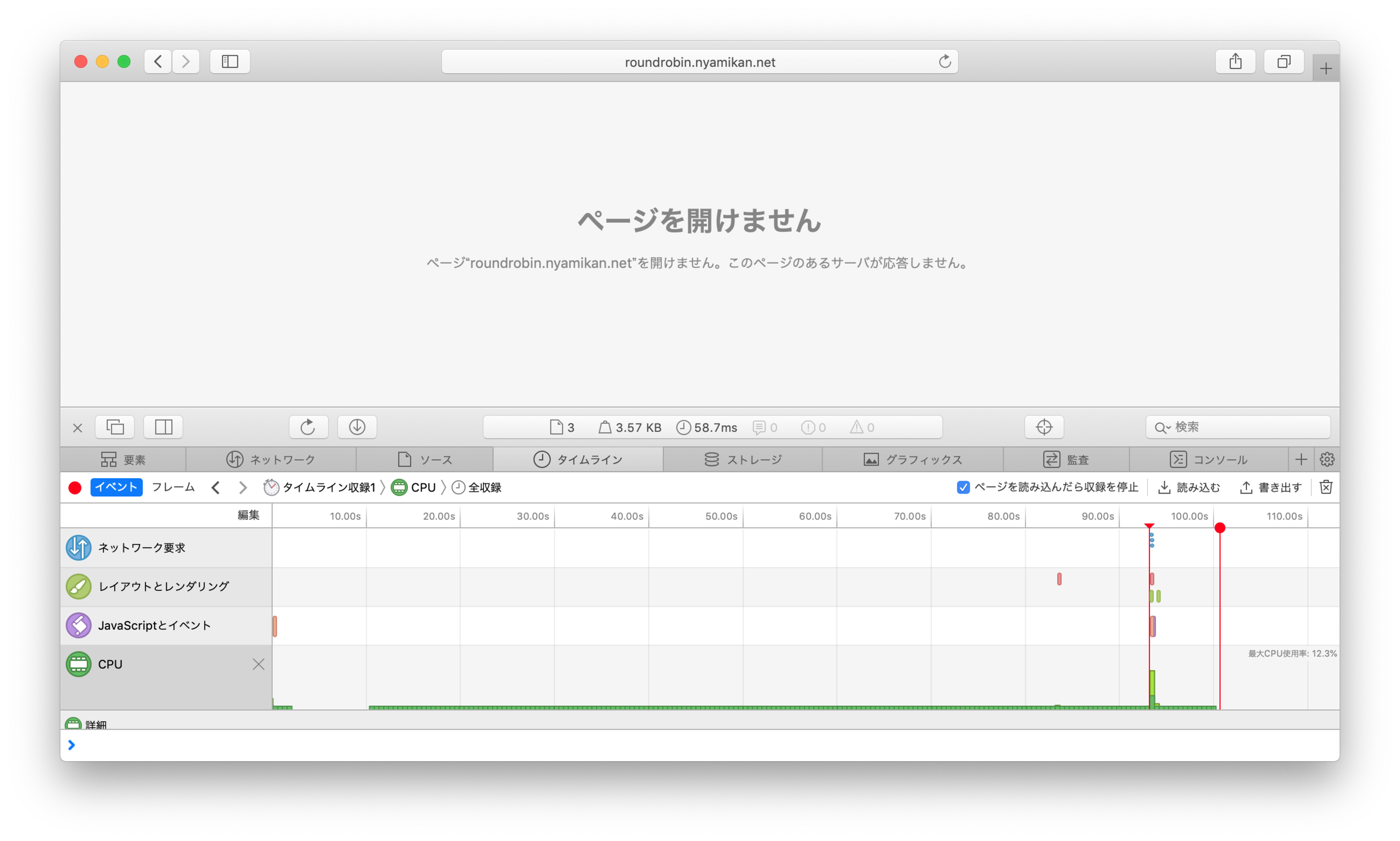Open the 全収録 breadcrumb dropdown
Viewport: 1400px width, 841px height.
pyautogui.click(x=476, y=488)
